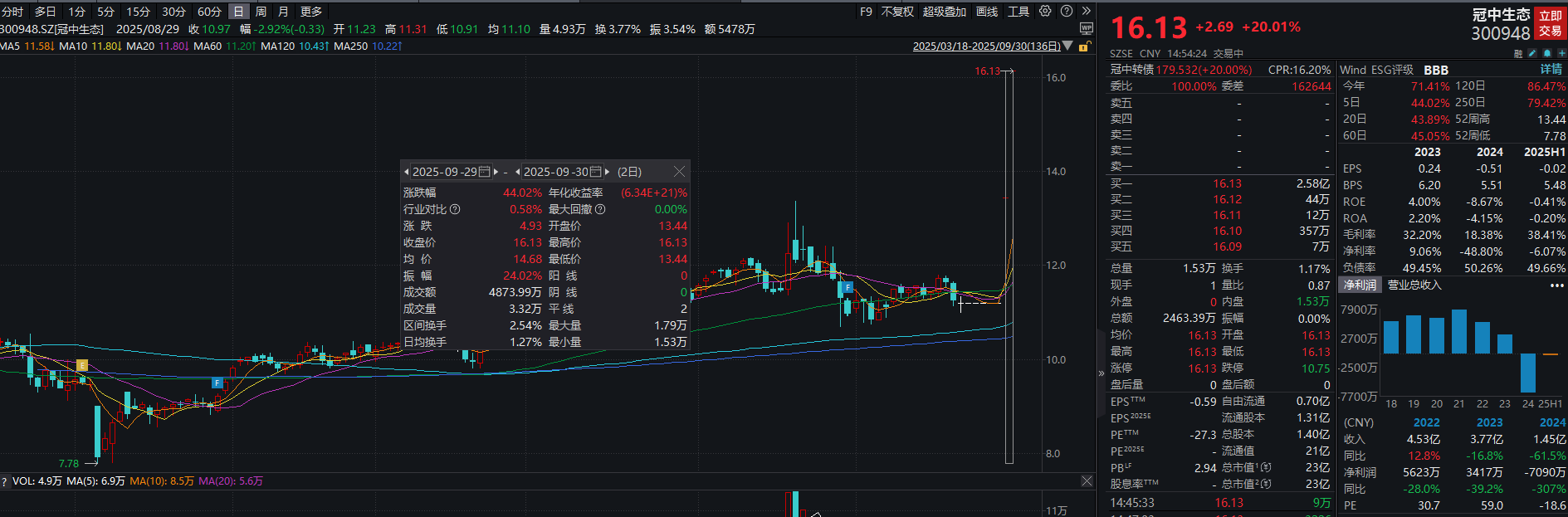The height and width of the screenshot is (517, 1568).
Task: Toggle the 不复权 price adjustment option
Action: [x=896, y=12]
